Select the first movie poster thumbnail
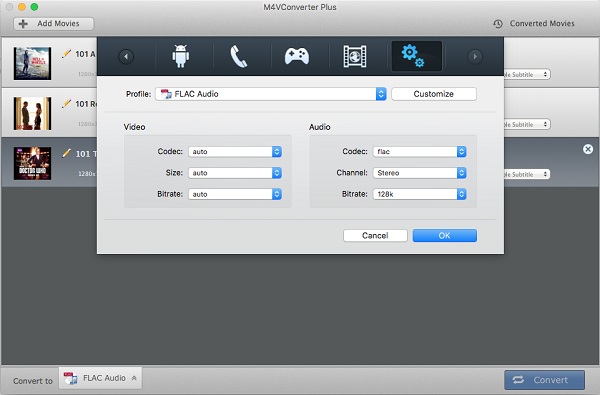 click(32, 63)
